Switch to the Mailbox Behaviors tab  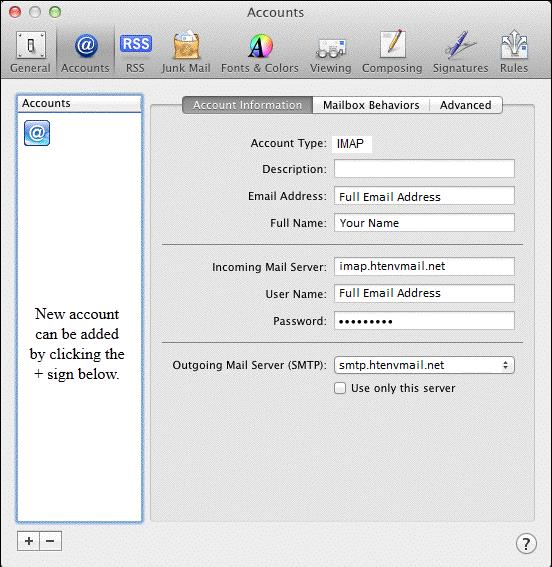tap(371, 105)
